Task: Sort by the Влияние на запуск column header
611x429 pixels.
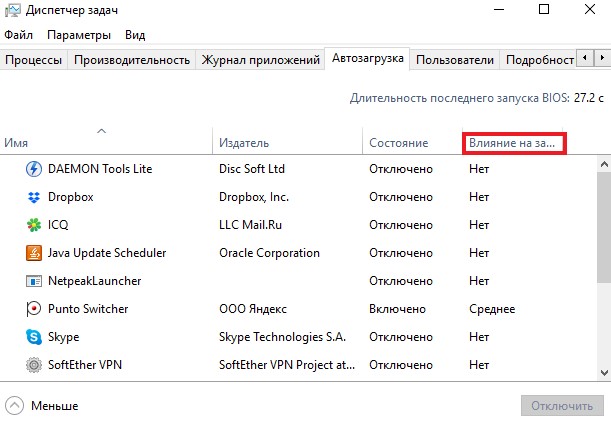Action: 512,143
